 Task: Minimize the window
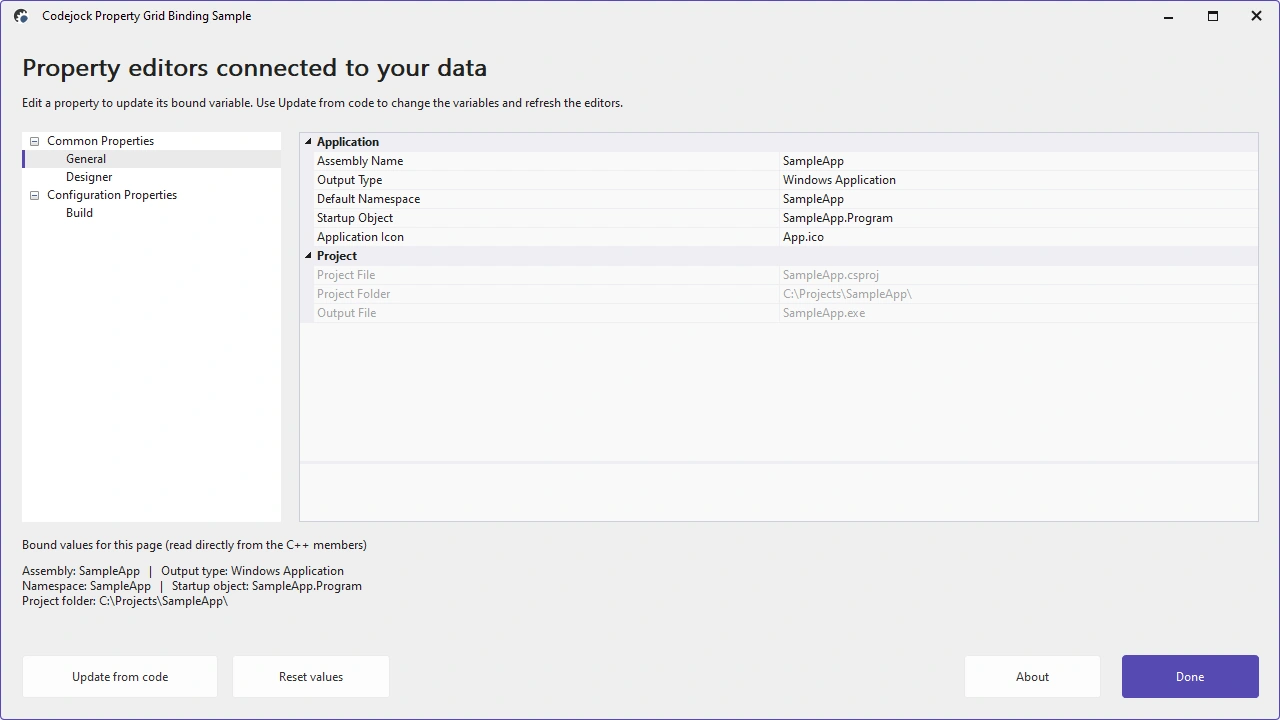pyautogui.click(x=1169, y=16)
